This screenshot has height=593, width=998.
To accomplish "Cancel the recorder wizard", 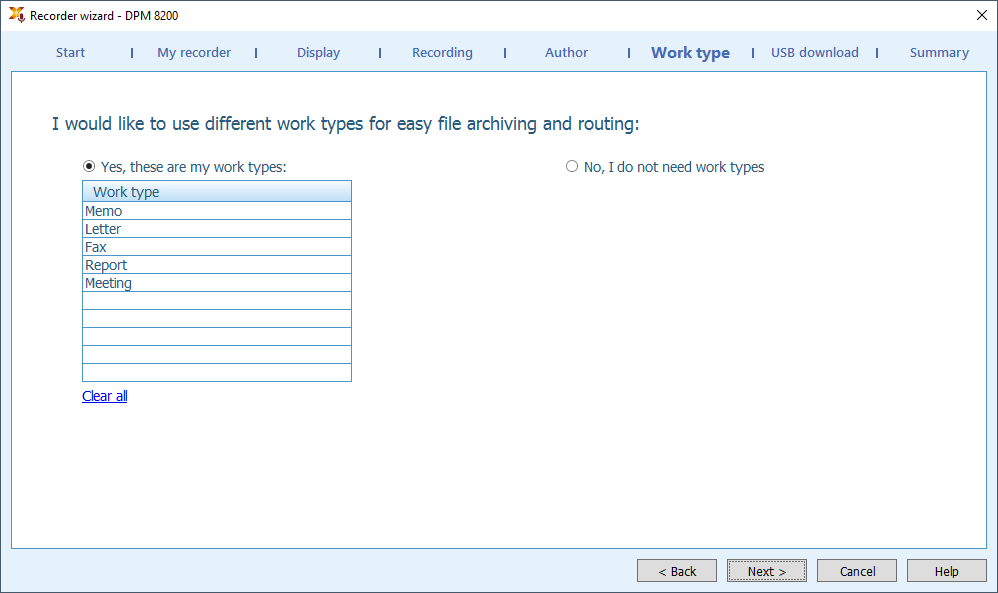I will coord(857,571).
